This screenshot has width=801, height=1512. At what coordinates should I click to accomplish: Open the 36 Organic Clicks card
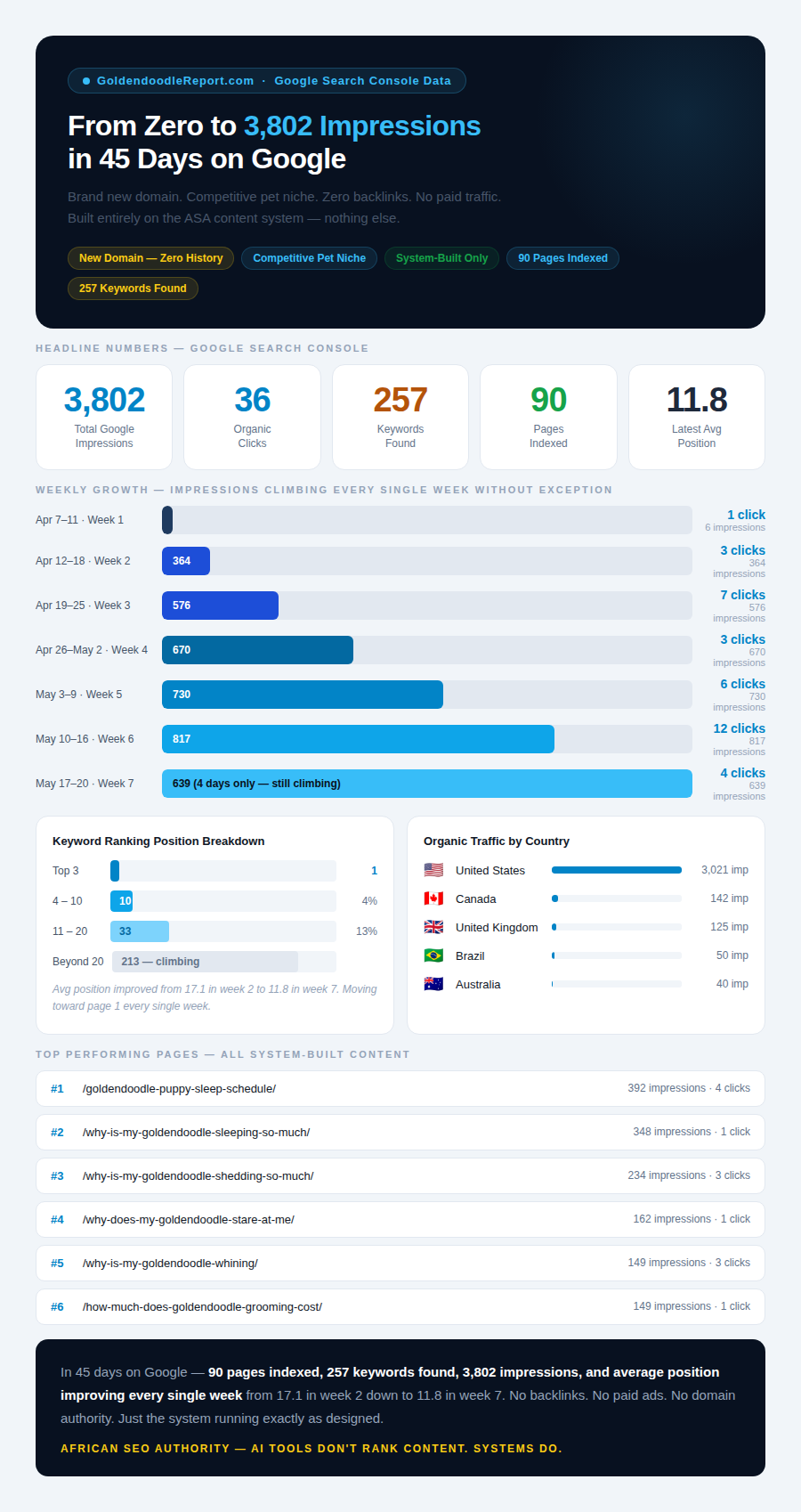point(252,417)
